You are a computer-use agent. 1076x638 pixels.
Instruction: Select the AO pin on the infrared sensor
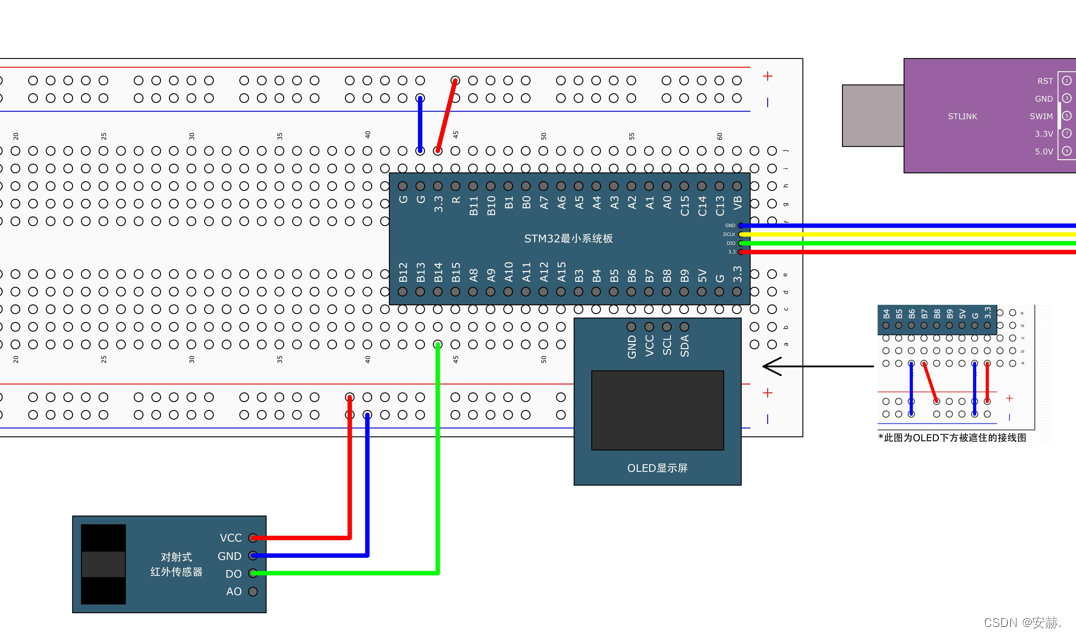pos(254,591)
